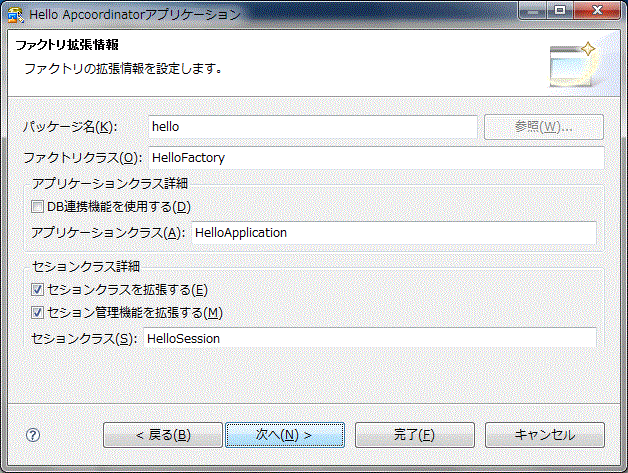This screenshot has width=628, height=473.
Task: Uncheck セションクラスを拡張する checkbox
Action: pos(37,290)
